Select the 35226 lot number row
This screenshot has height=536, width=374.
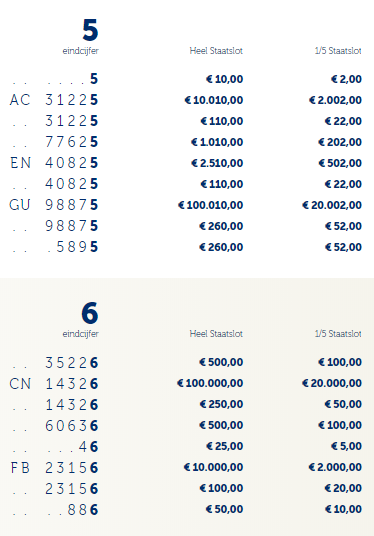coord(55,363)
